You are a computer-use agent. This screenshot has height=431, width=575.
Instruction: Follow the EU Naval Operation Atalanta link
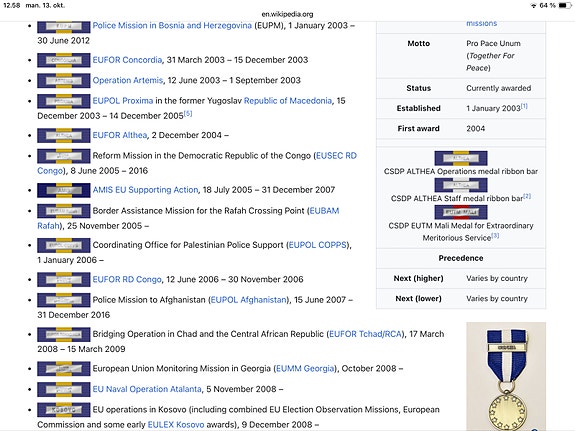pos(147,389)
